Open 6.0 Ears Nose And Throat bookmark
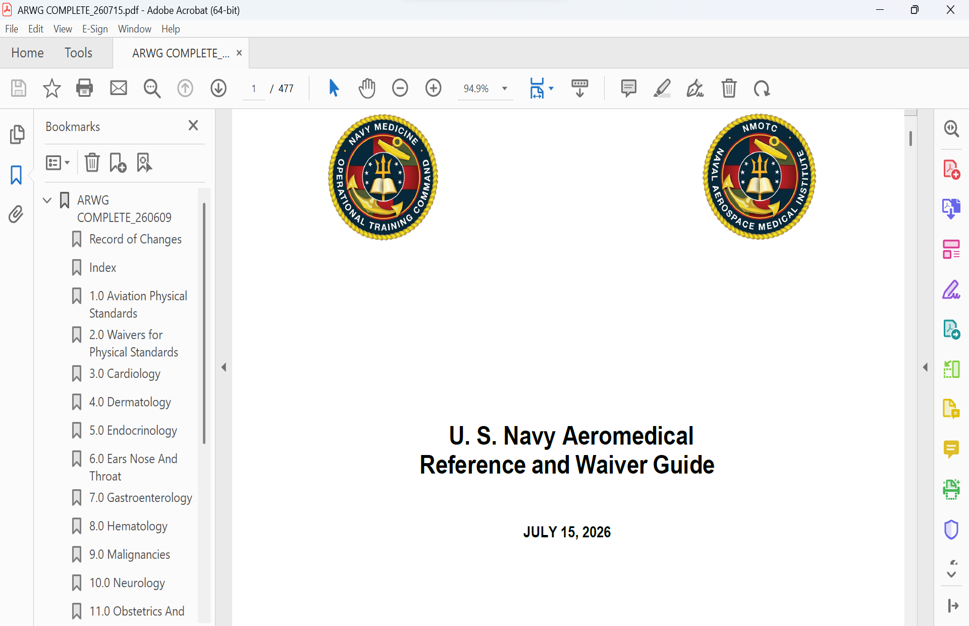This screenshot has height=626, width=969. (133, 467)
